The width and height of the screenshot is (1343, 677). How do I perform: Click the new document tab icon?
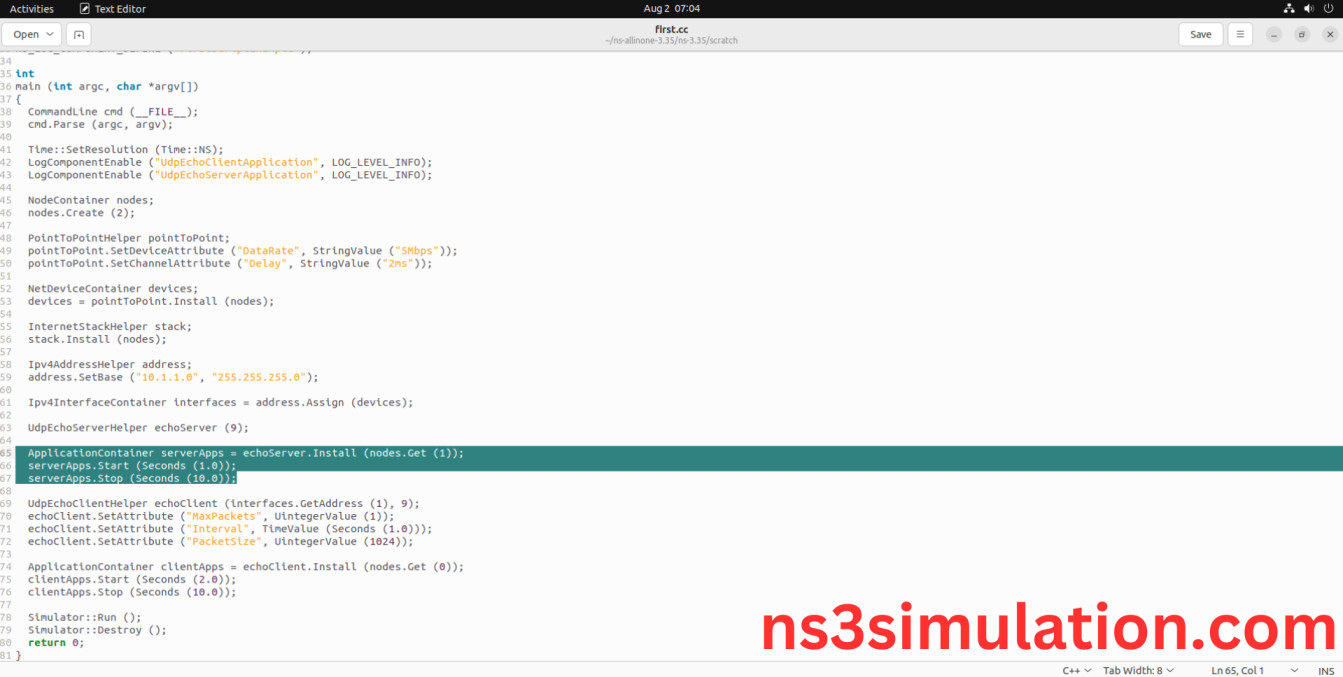point(78,35)
